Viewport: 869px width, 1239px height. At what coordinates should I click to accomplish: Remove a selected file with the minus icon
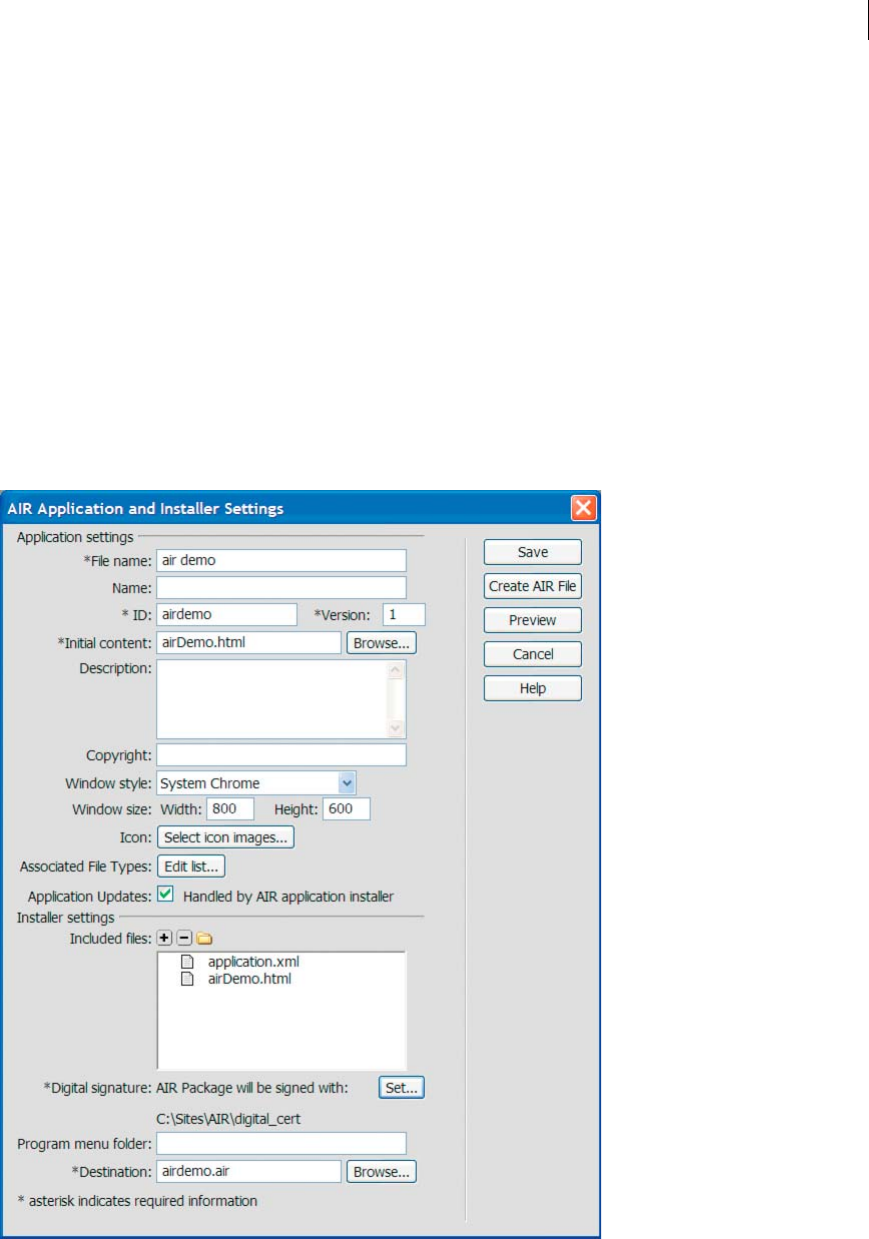tap(183, 938)
